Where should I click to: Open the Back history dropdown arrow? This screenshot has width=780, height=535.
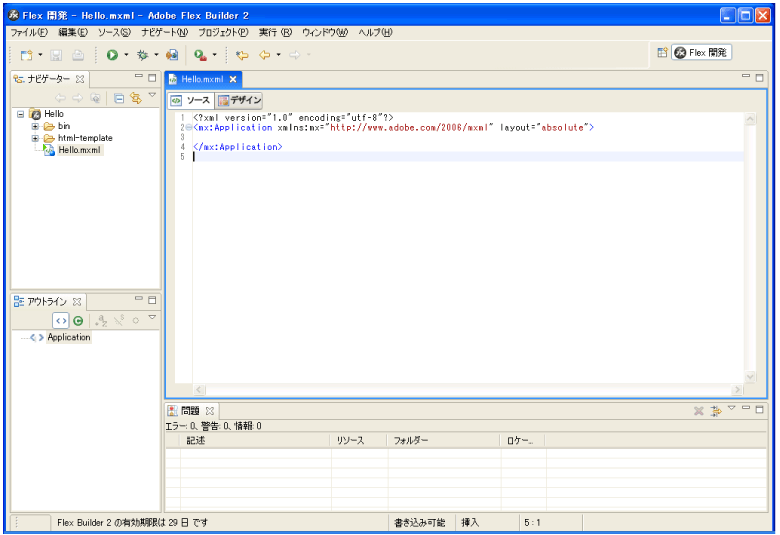(x=278, y=55)
